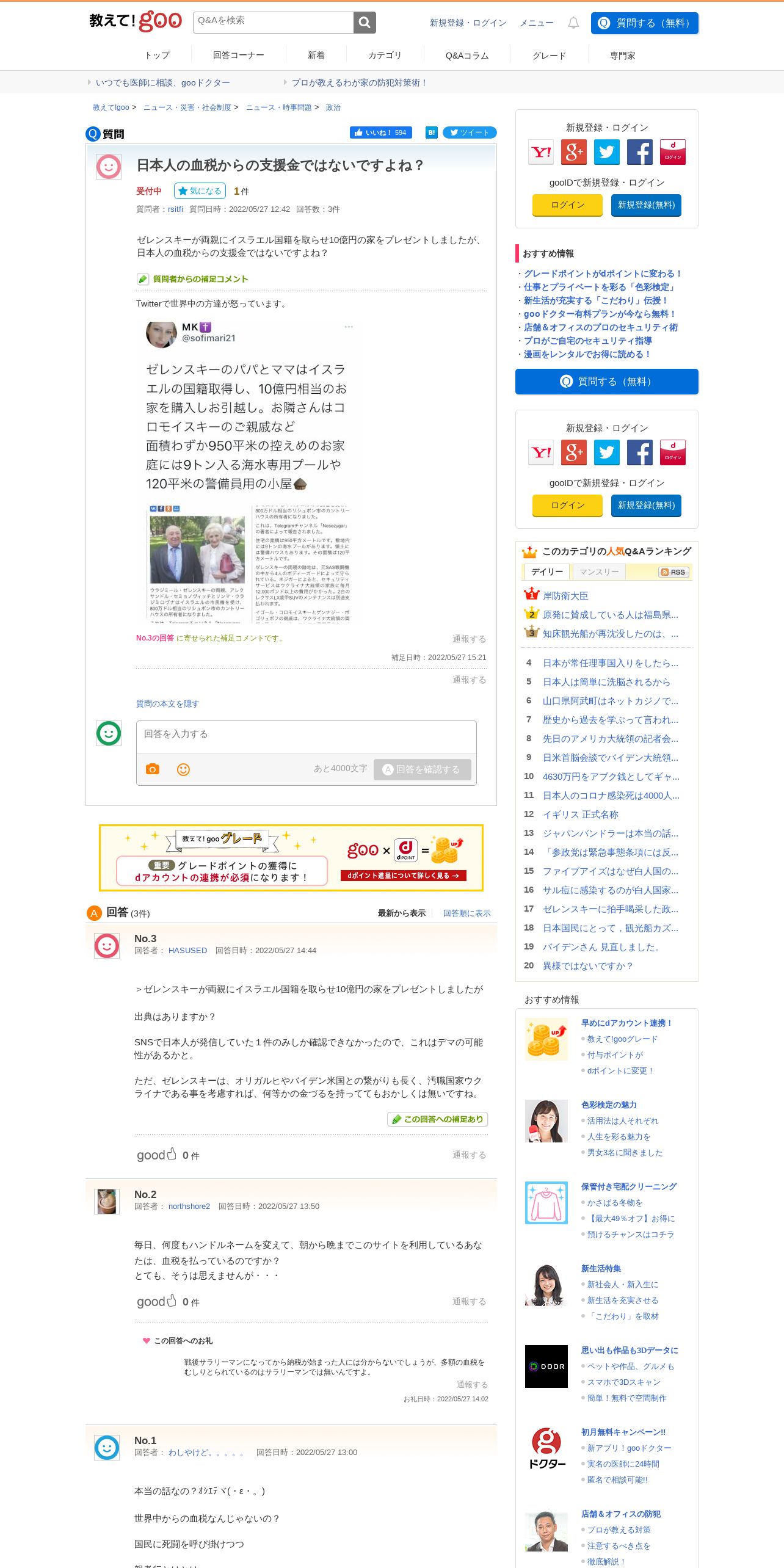Click the good thumbs-up on answer No.2
This screenshot has width=784, height=1568.
click(x=157, y=1301)
